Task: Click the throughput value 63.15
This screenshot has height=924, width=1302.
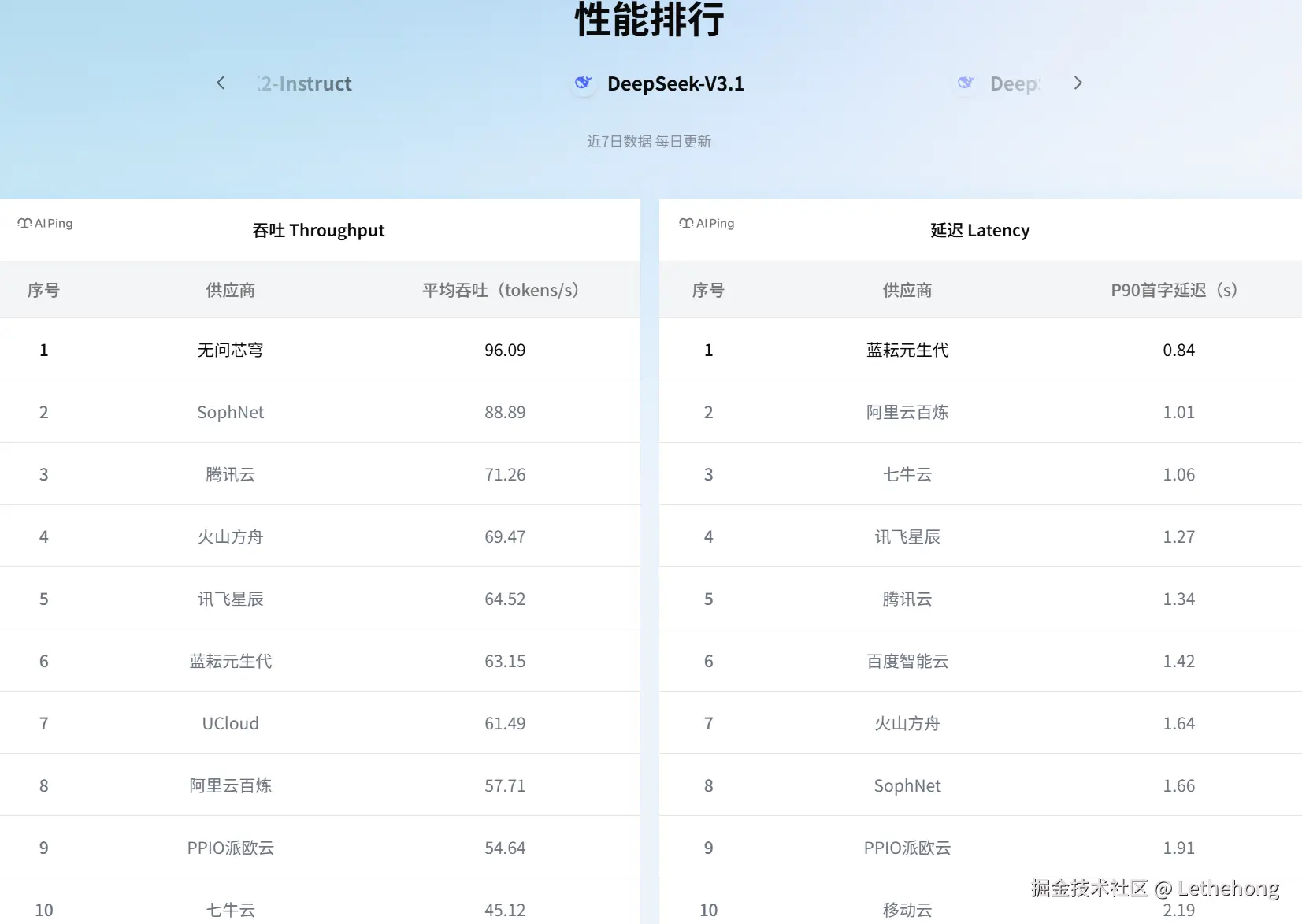Action: pos(505,661)
